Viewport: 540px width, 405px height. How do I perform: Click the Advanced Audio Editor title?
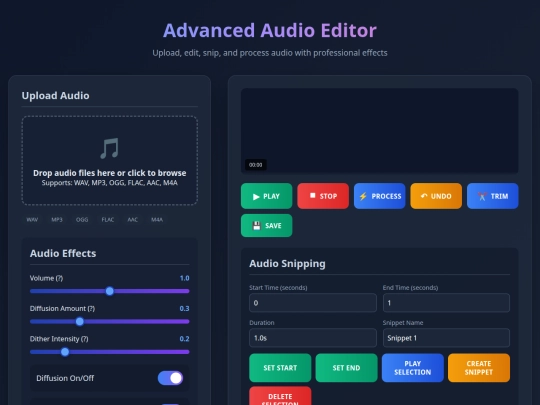[270, 30]
